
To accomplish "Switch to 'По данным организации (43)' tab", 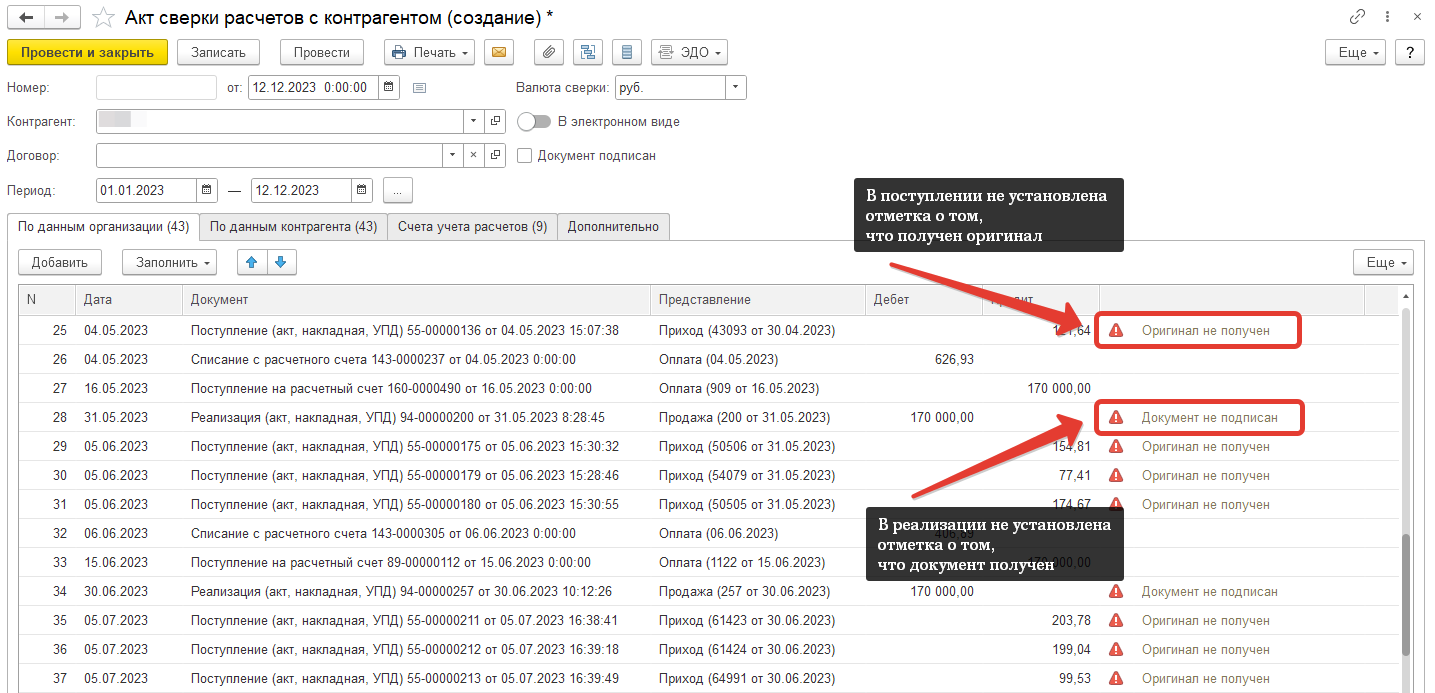I will (103, 227).
